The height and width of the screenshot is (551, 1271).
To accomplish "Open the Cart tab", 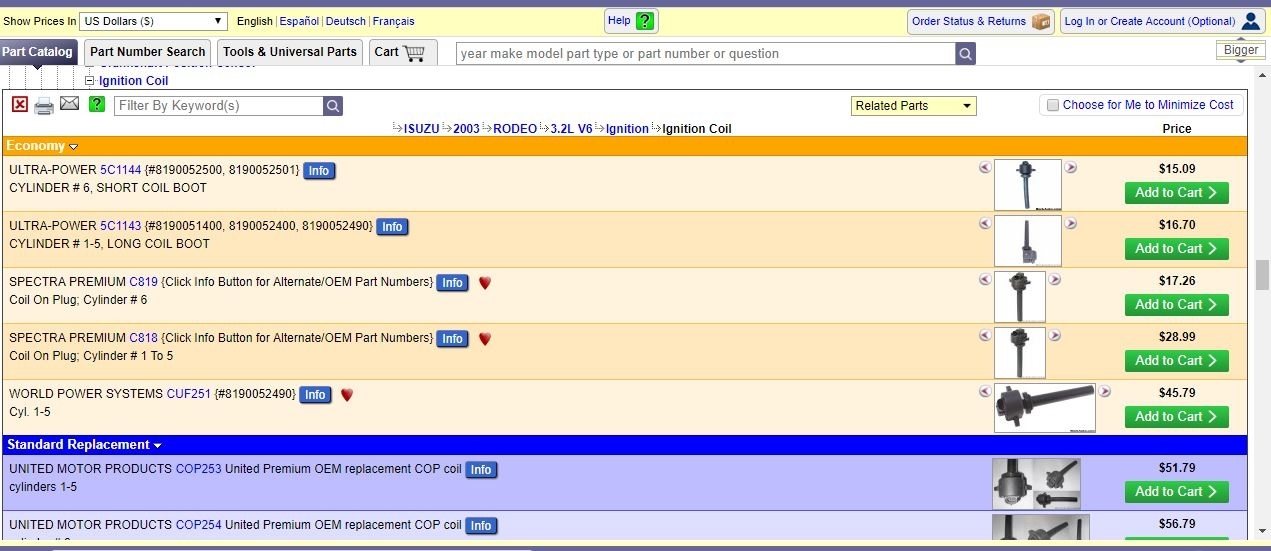I will 404,52.
